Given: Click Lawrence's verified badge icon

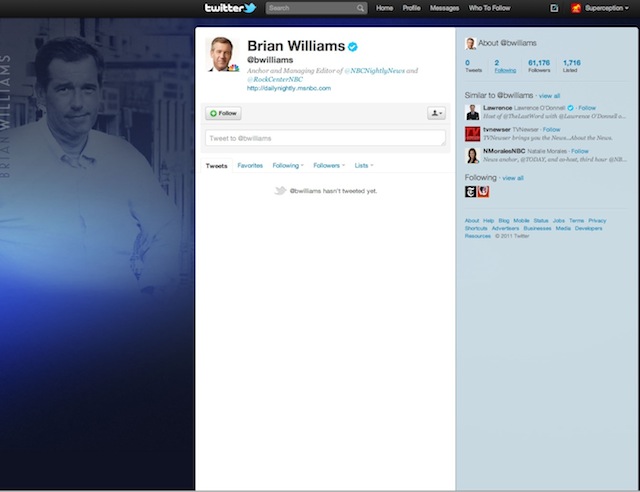Looking at the screenshot, I should click(x=570, y=108).
